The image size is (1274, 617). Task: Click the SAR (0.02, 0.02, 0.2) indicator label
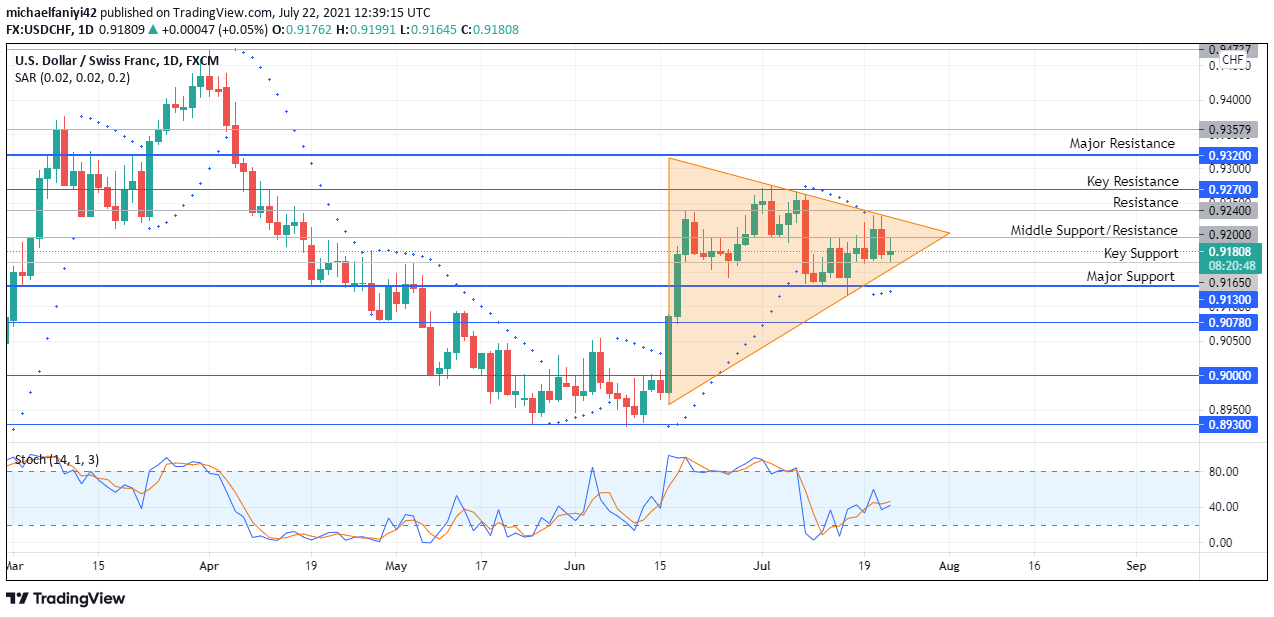72,78
